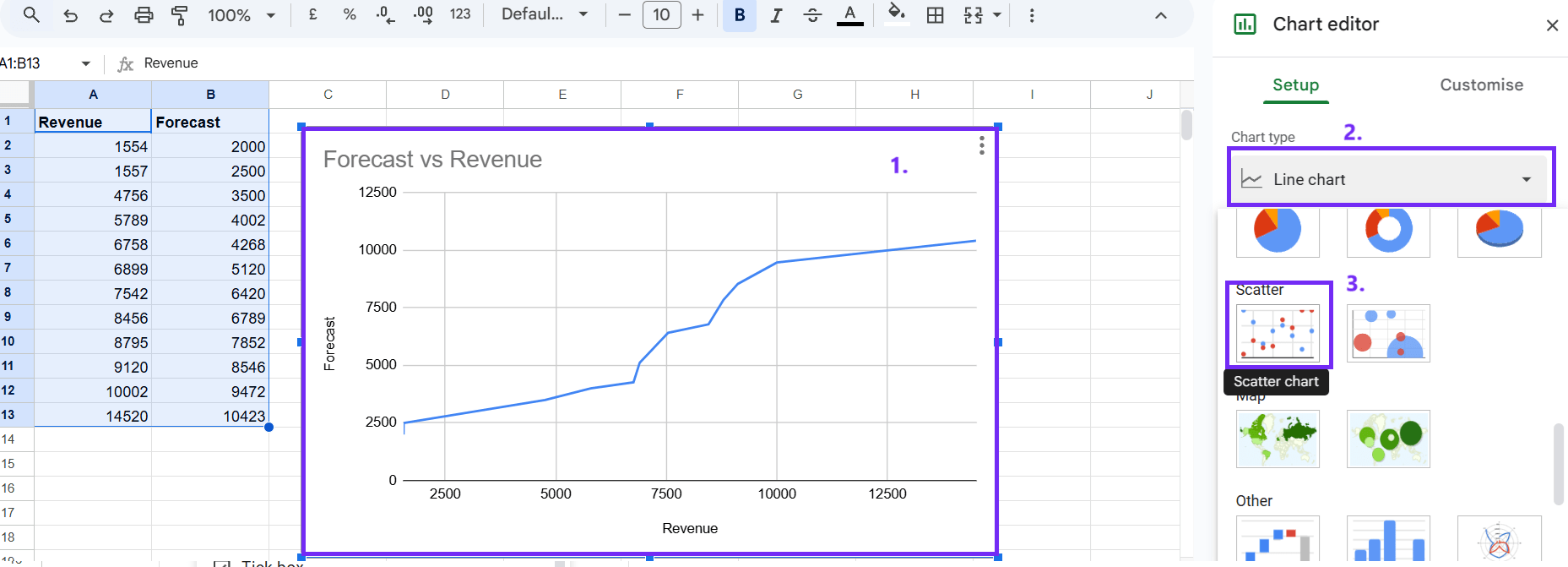Open the toolbar's more options menu
Image resolution: width=1568 pixels, height=567 pixels.
[1032, 15]
